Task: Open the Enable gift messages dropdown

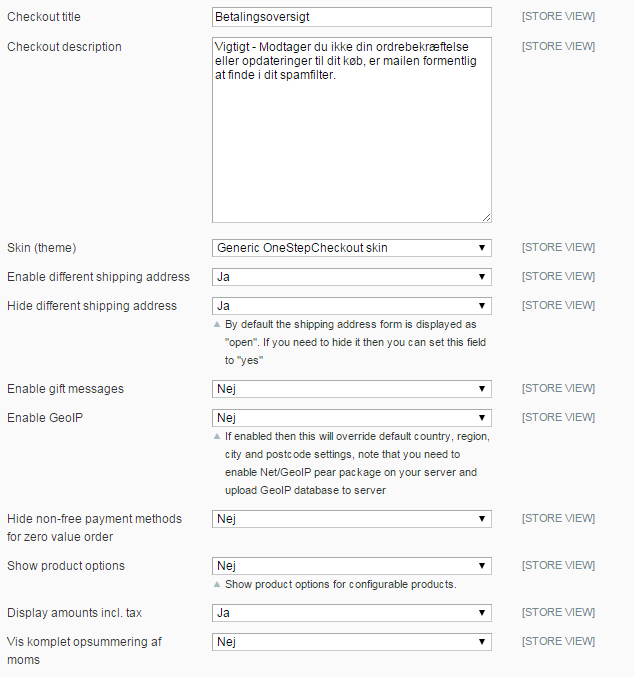Action: (x=351, y=389)
